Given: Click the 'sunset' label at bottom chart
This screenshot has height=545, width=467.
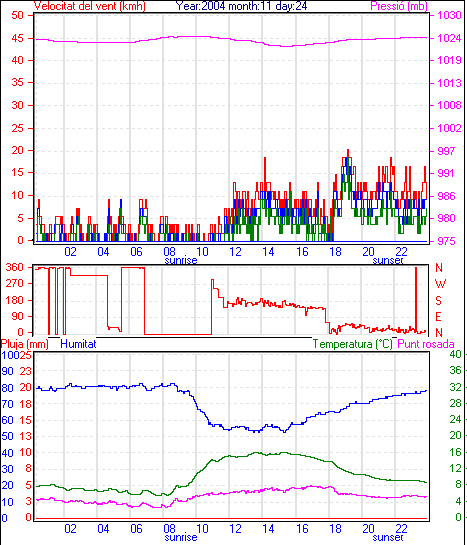Looking at the screenshot, I should point(388,537).
